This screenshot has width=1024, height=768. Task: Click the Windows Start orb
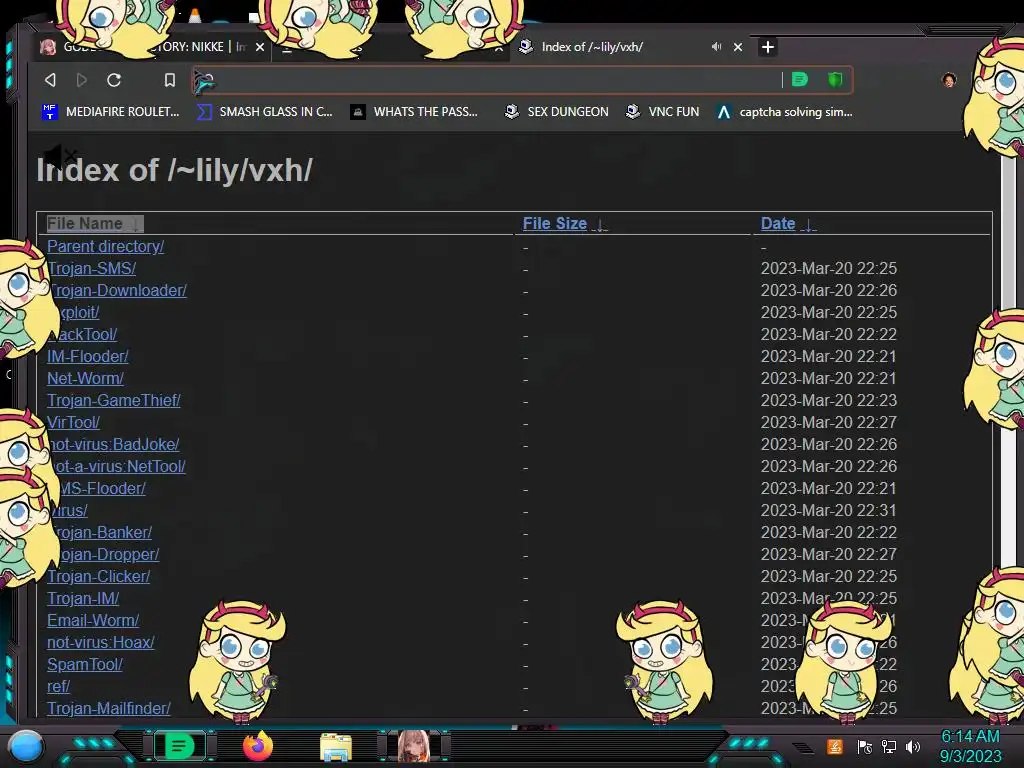point(26,746)
